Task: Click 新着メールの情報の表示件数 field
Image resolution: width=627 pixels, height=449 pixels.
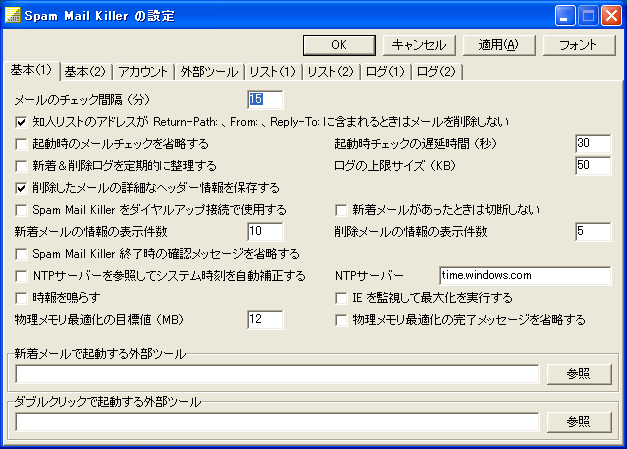Action: point(265,231)
